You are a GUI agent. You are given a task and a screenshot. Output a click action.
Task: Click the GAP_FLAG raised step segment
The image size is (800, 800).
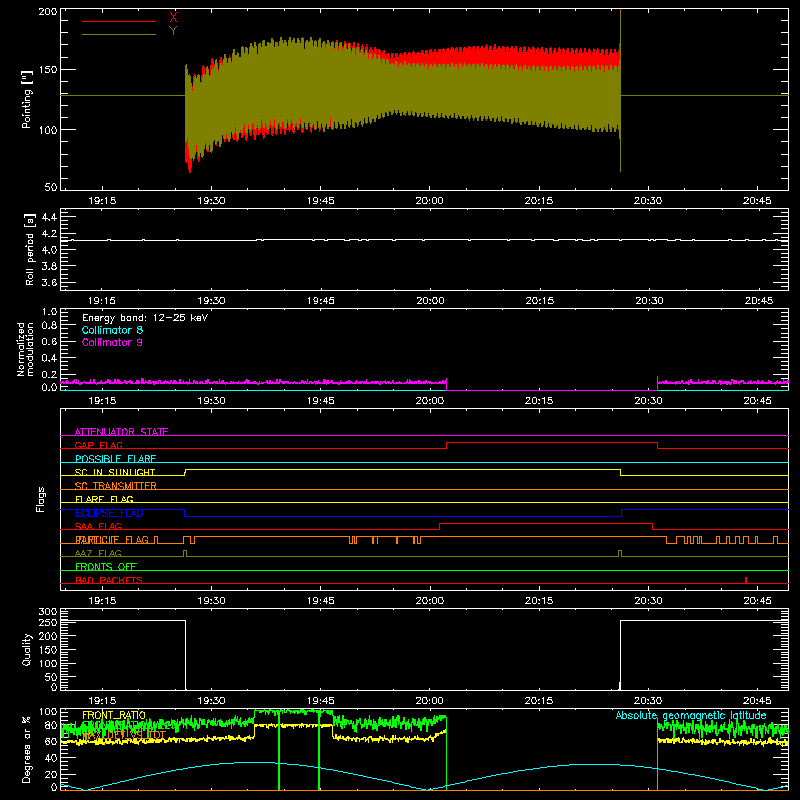[552, 443]
